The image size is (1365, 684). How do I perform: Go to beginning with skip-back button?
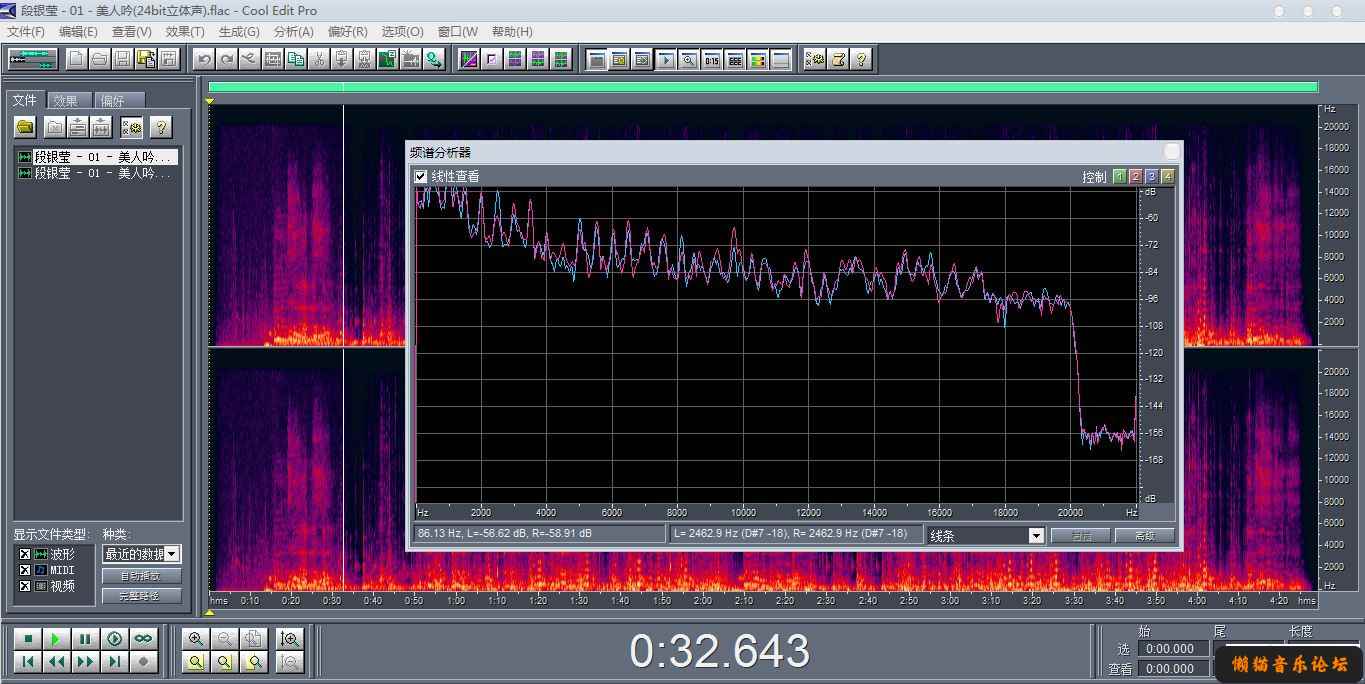28,661
